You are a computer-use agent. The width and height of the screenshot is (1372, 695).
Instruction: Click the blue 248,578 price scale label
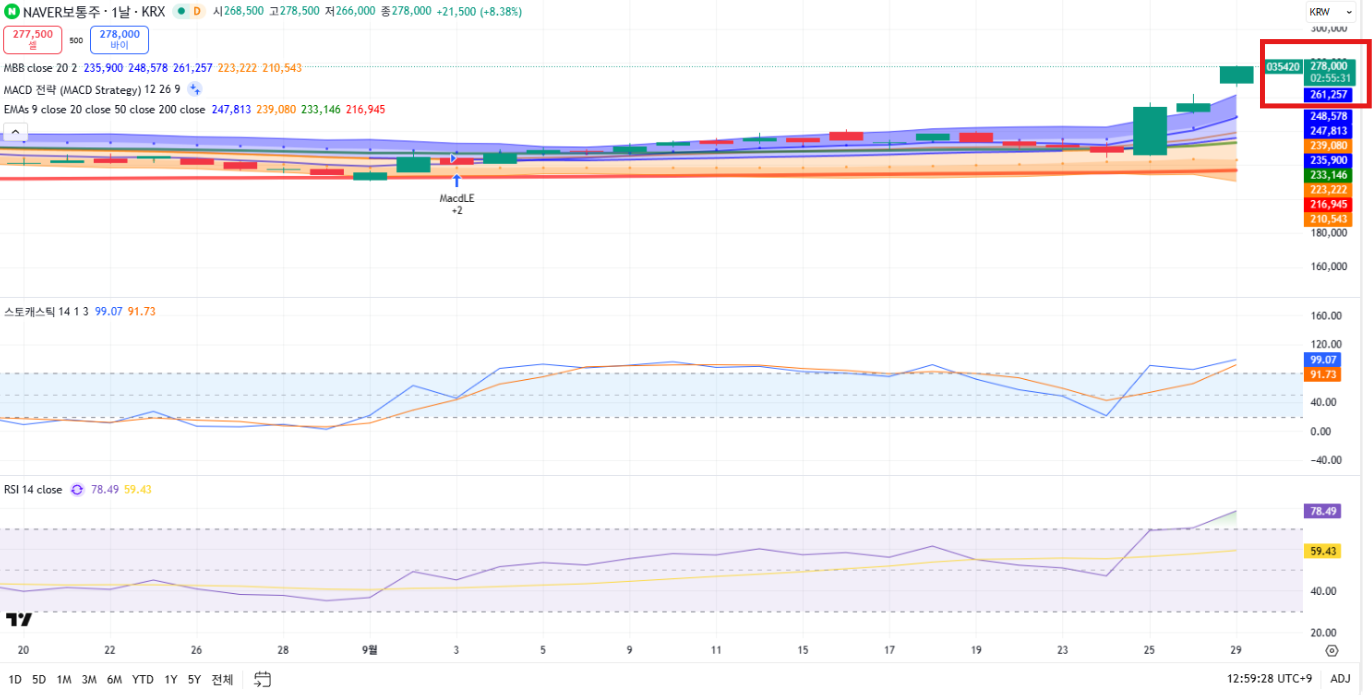coord(1330,116)
